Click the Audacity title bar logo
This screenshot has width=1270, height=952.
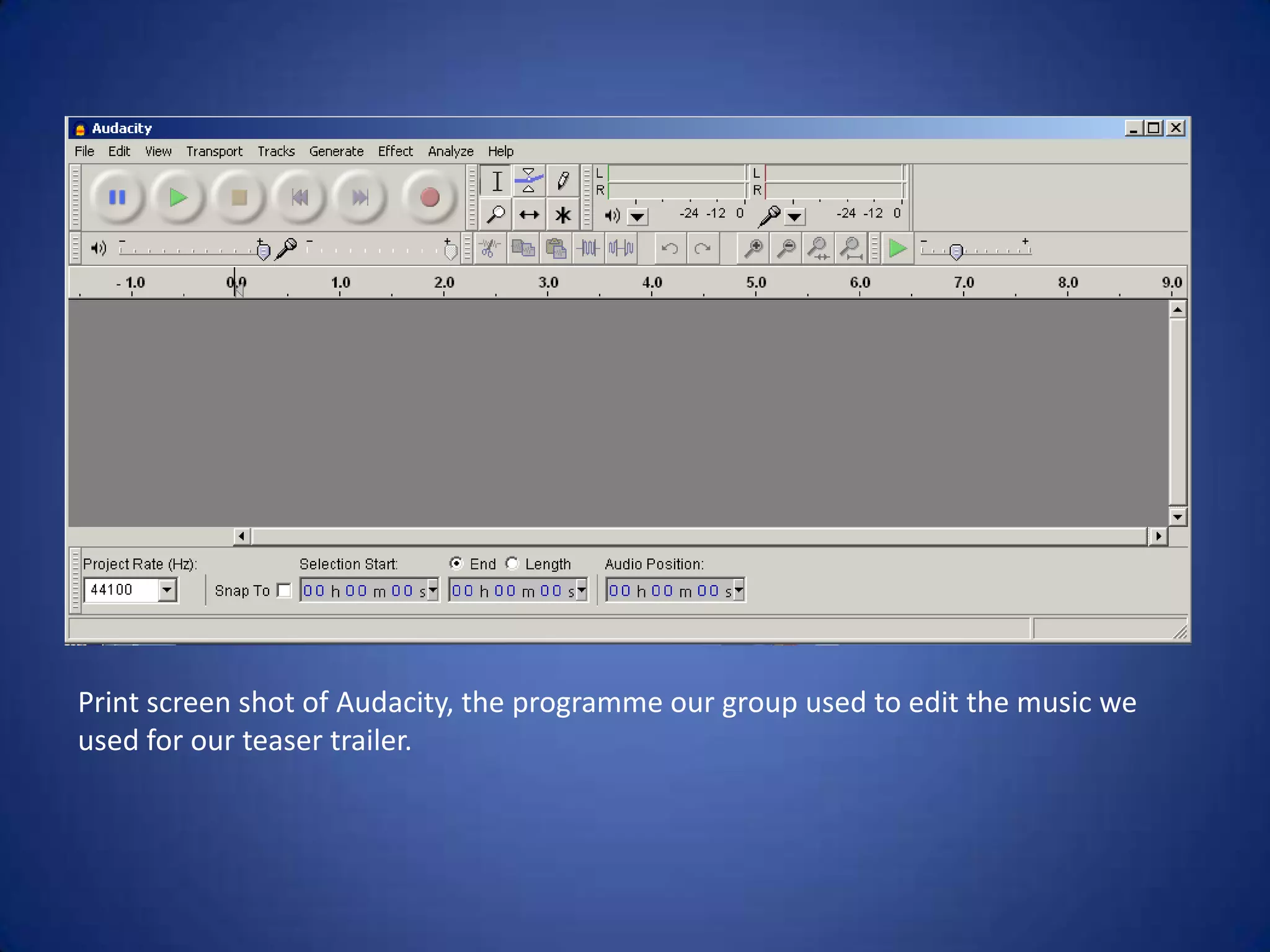click(80, 129)
